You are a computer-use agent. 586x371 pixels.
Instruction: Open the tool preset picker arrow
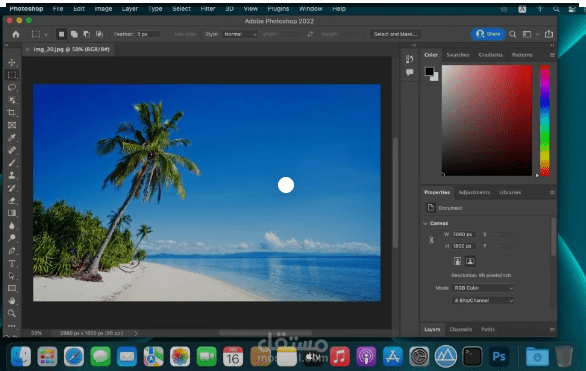tap(46, 35)
